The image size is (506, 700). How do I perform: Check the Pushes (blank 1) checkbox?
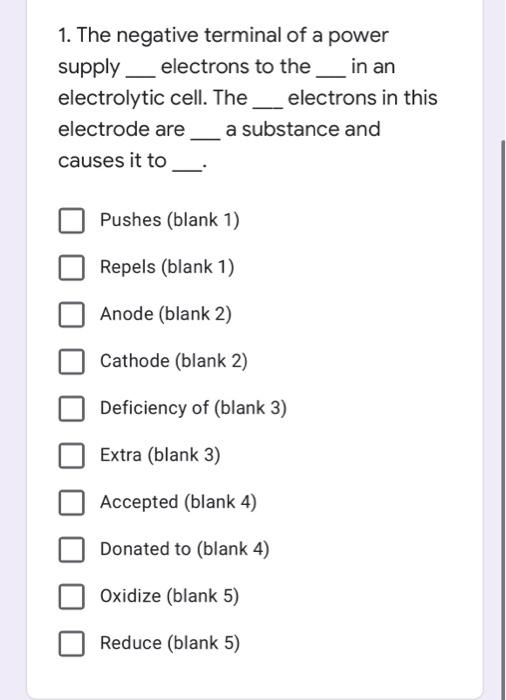(x=71, y=221)
